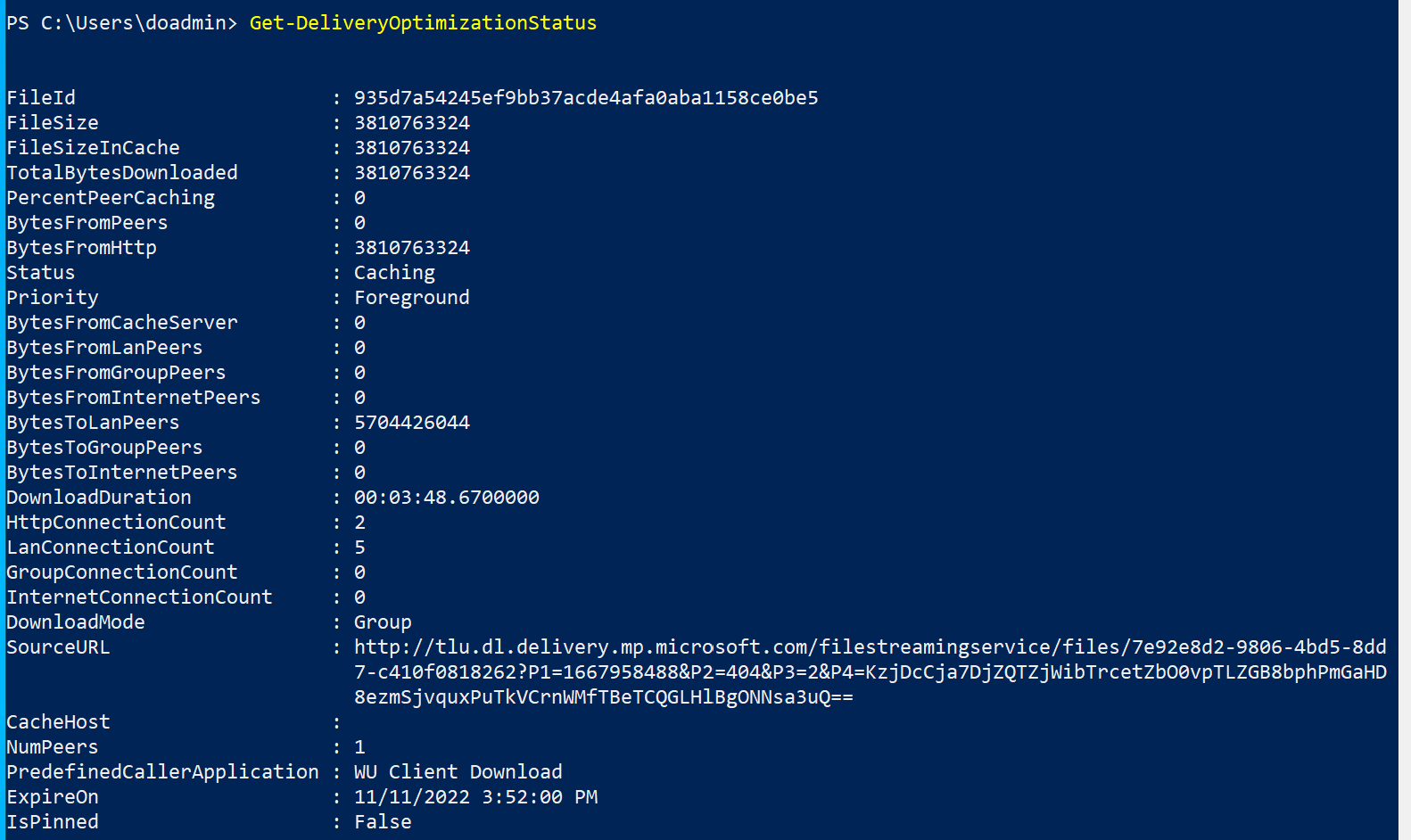
Task: Click the Get-DeliveryOptimizationStatus command text
Action: [423, 23]
